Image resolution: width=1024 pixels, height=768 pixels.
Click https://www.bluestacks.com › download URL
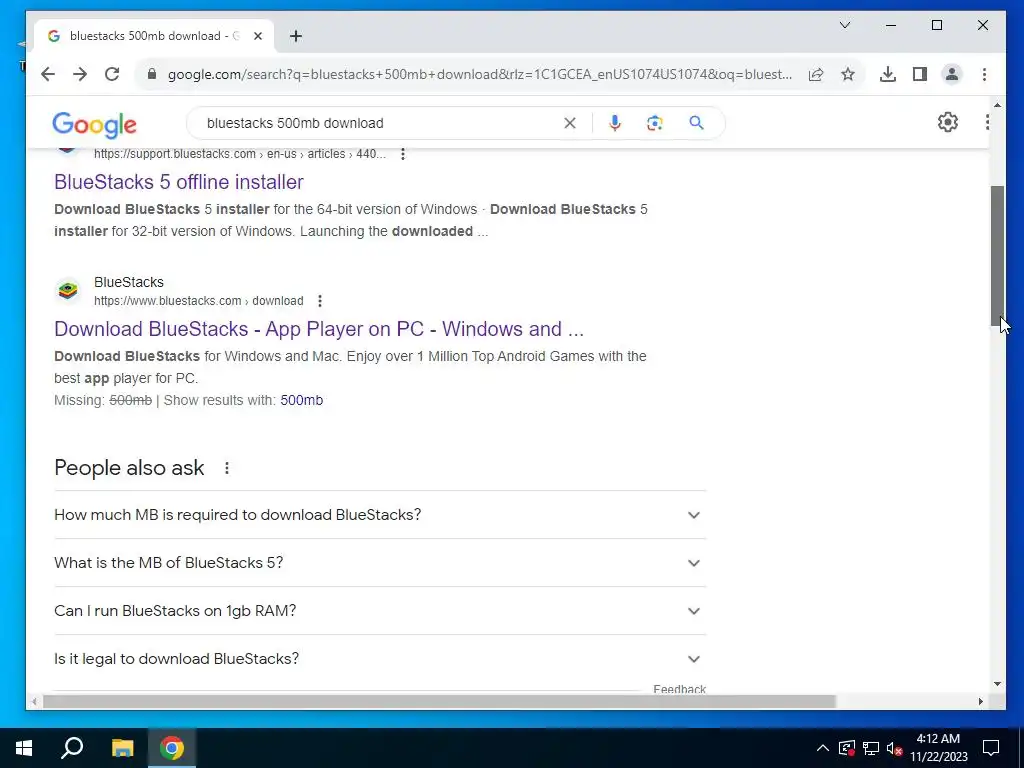pyautogui.click(x=199, y=301)
